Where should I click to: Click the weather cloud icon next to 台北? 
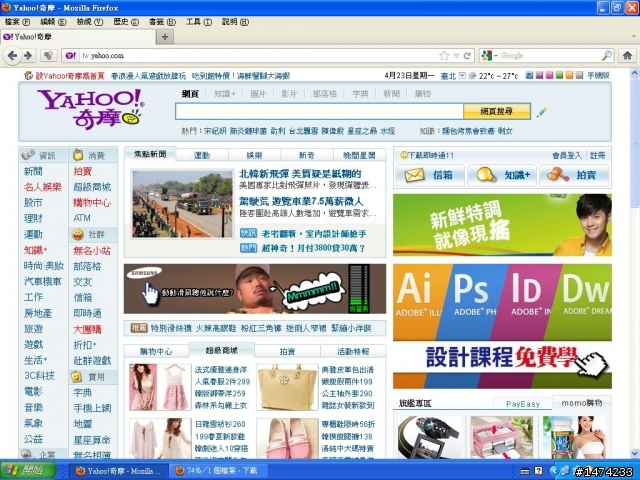coord(473,76)
